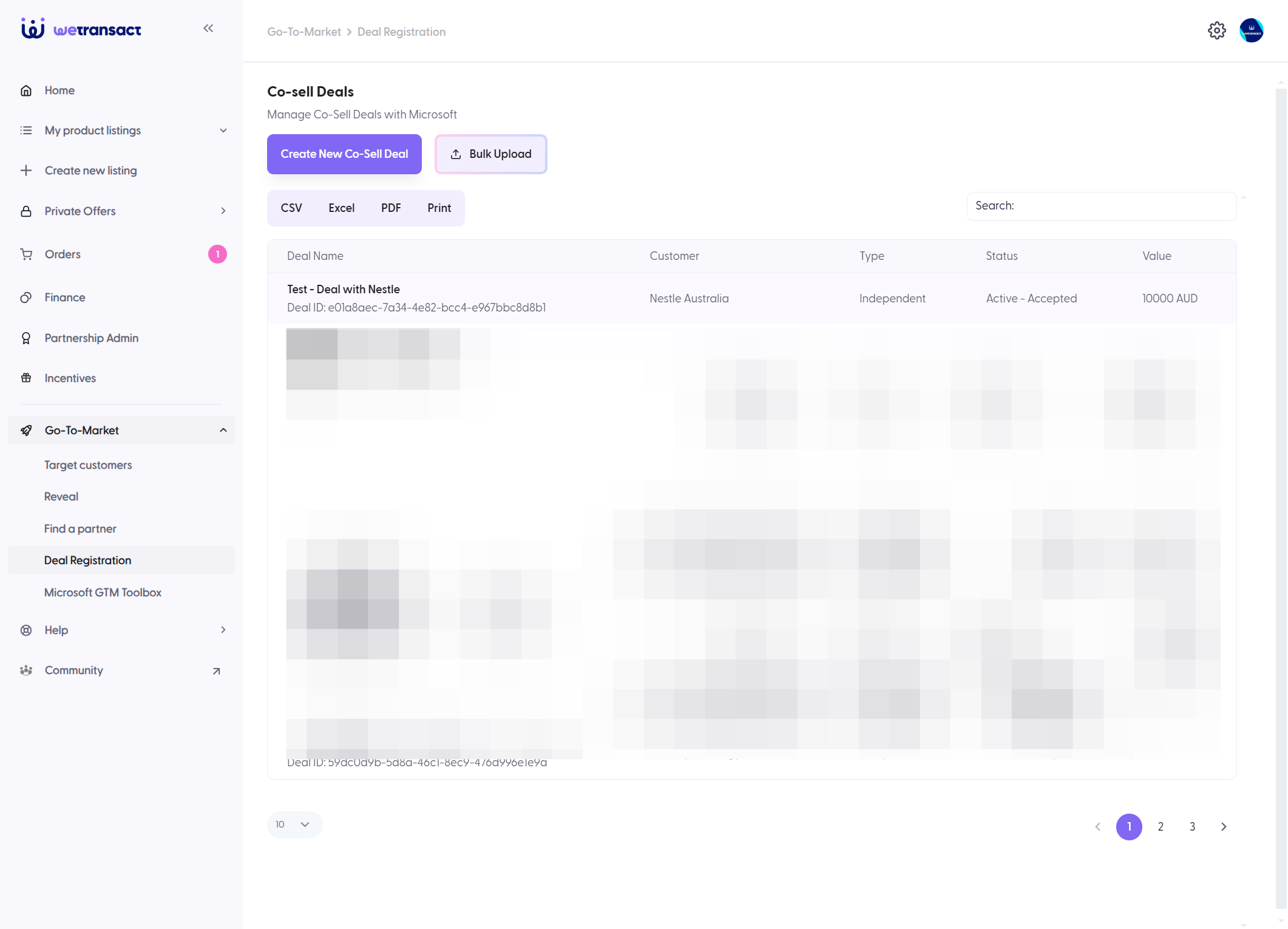Viewport: 1288px width, 929px height.
Task: Click the plus icon for Create new listing
Action: pos(26,171)
